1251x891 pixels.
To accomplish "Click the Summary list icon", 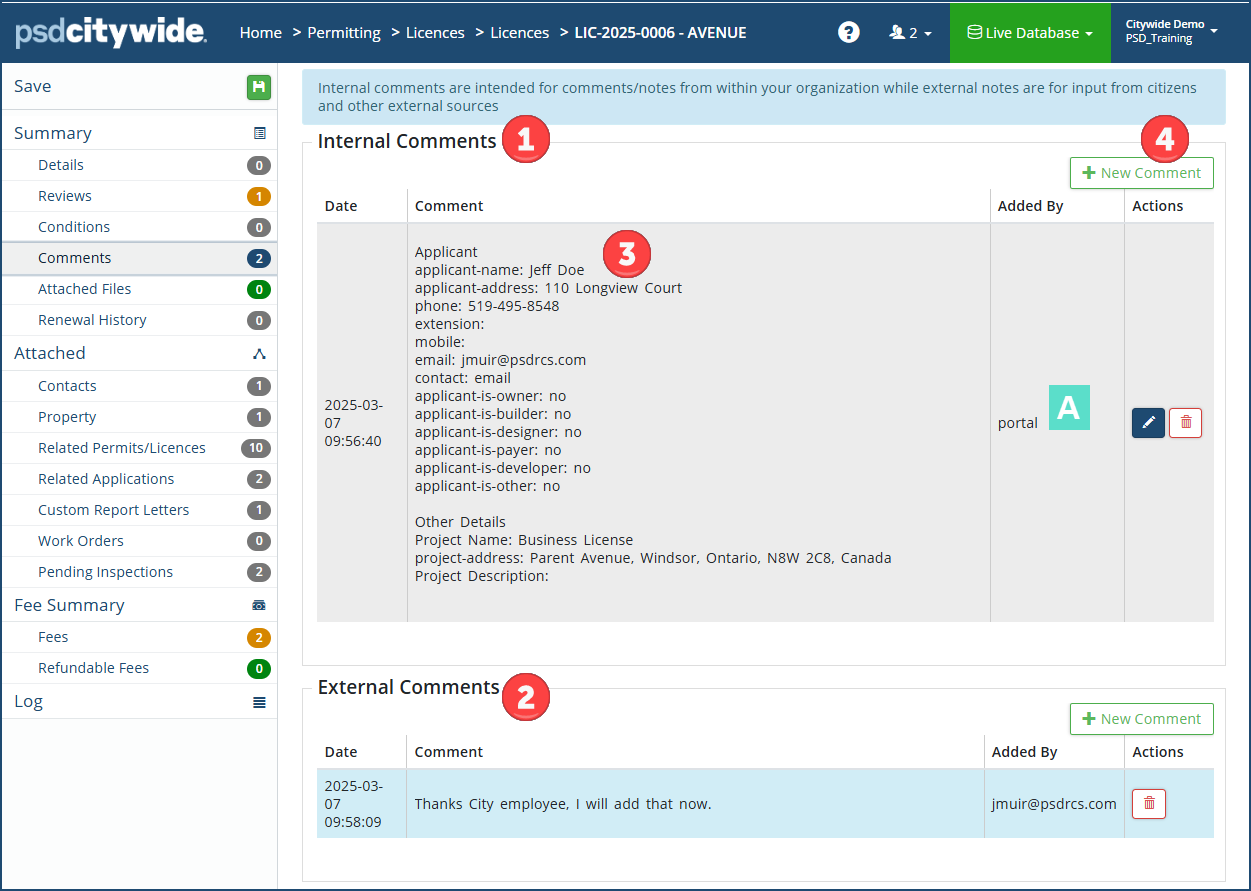I will (x=260, y=133).
